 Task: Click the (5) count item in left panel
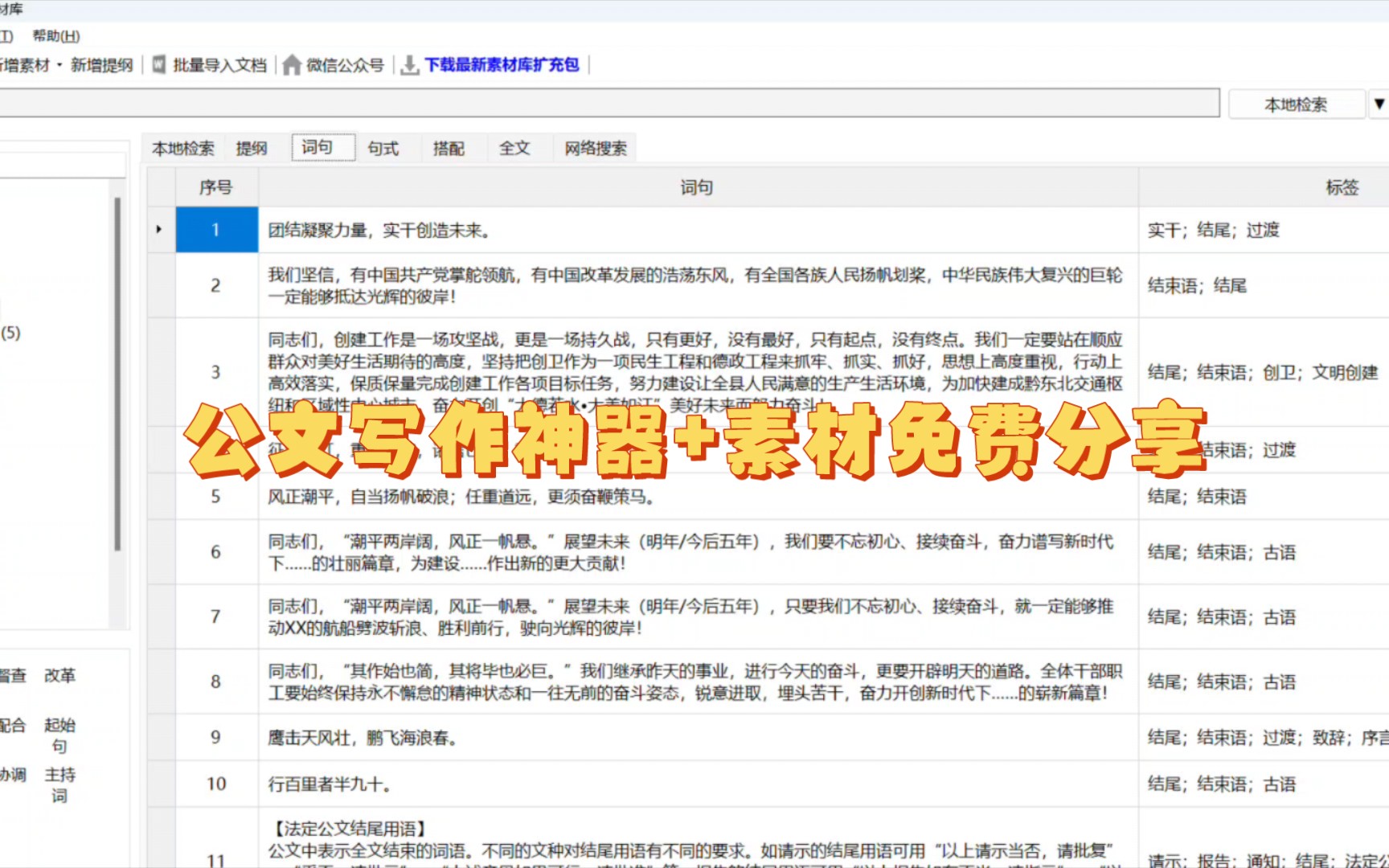10,333
